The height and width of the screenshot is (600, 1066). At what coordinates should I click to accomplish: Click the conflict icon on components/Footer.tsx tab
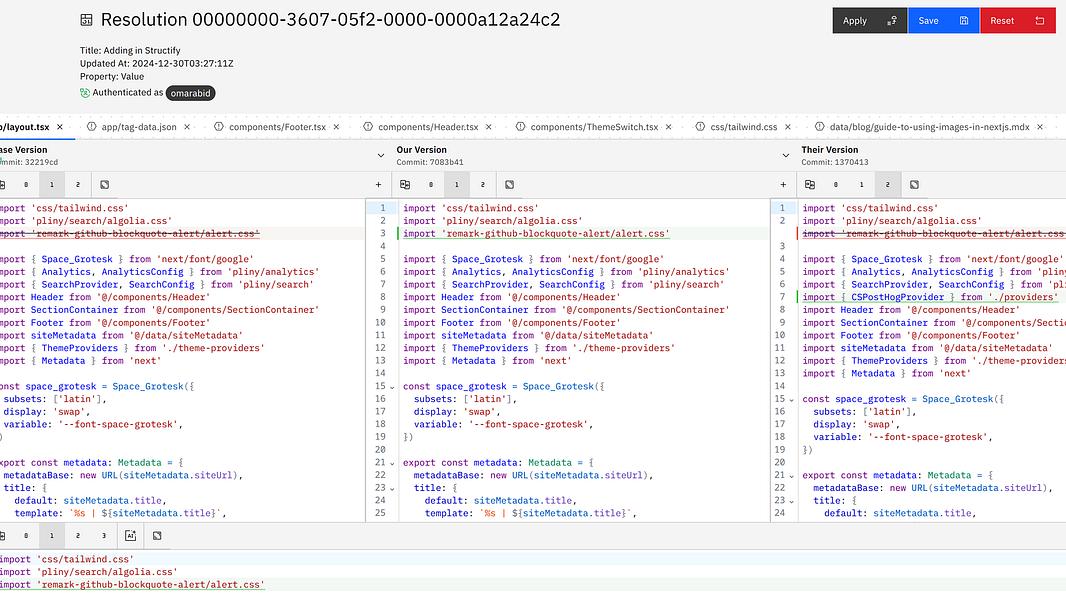(219, 126)
